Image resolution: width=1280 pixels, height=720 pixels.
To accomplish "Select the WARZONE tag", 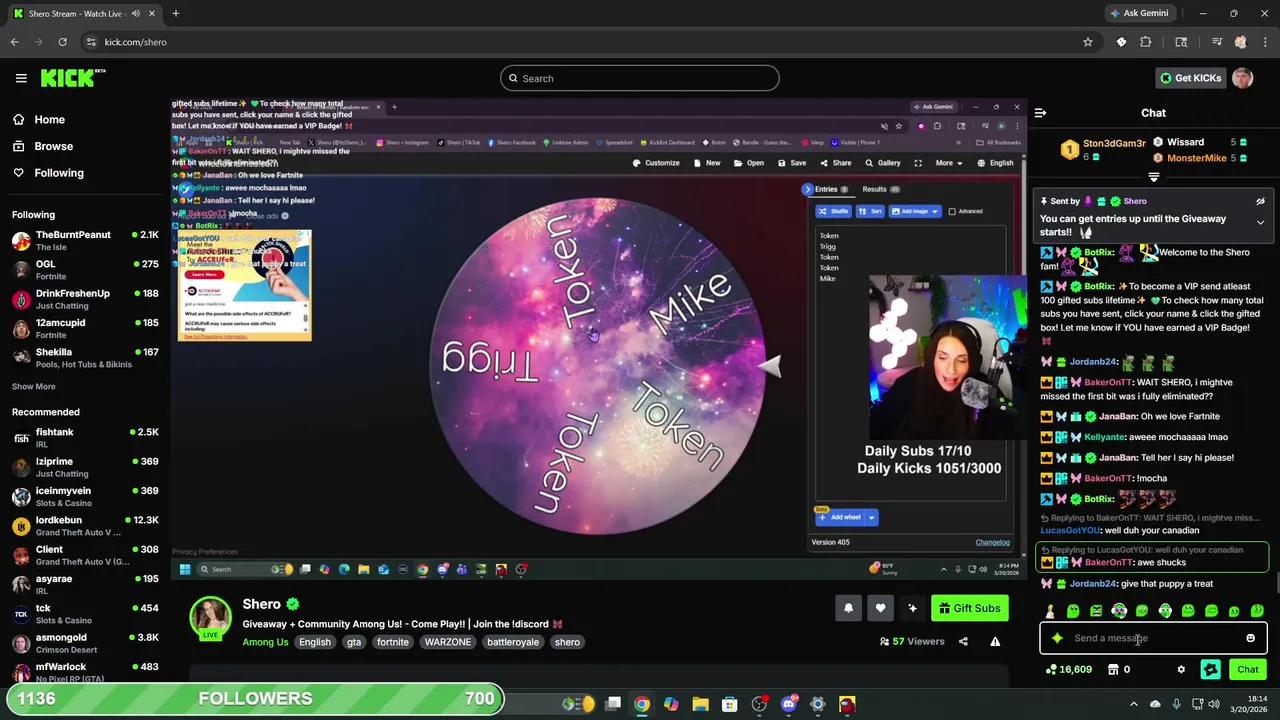I will pyautogui.click(x=447, y=642).
